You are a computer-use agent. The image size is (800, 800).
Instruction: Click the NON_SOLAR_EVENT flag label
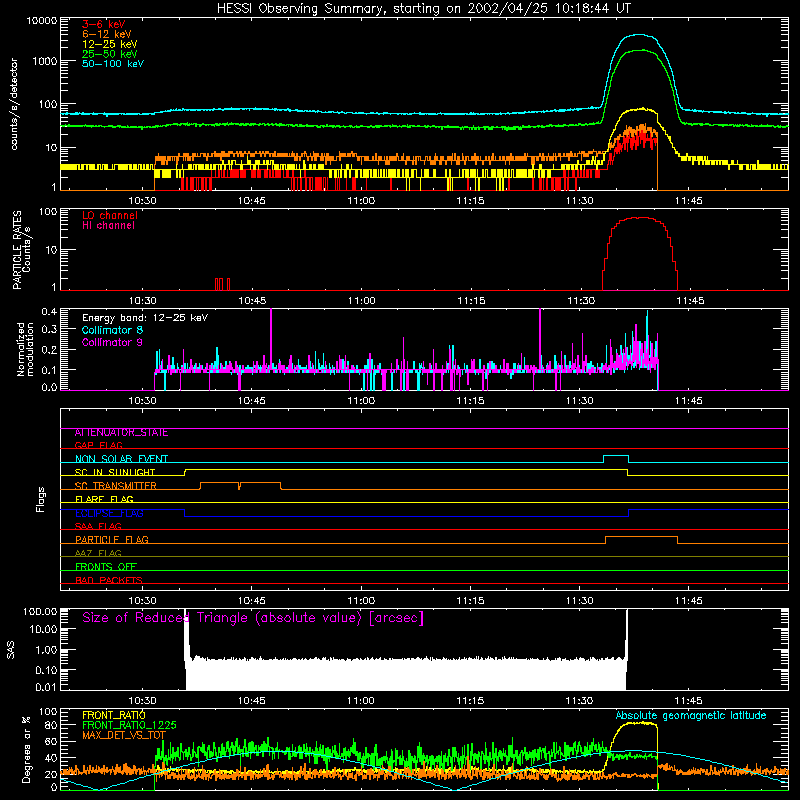point(121,459)
